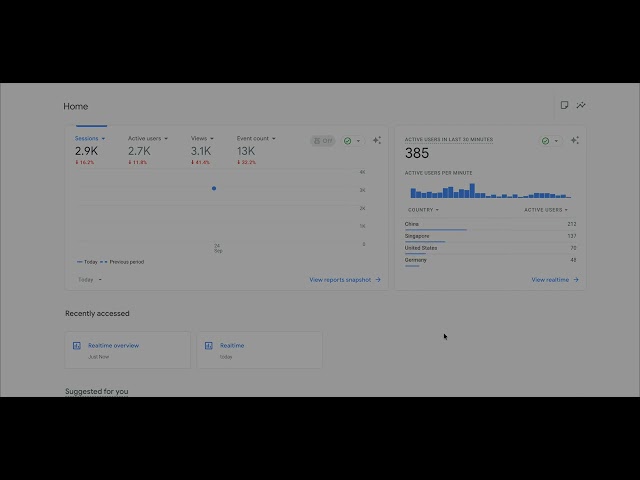Click the Realtime card's report icon
Screen dimensions: 640x480
click(x=209, y=346)
